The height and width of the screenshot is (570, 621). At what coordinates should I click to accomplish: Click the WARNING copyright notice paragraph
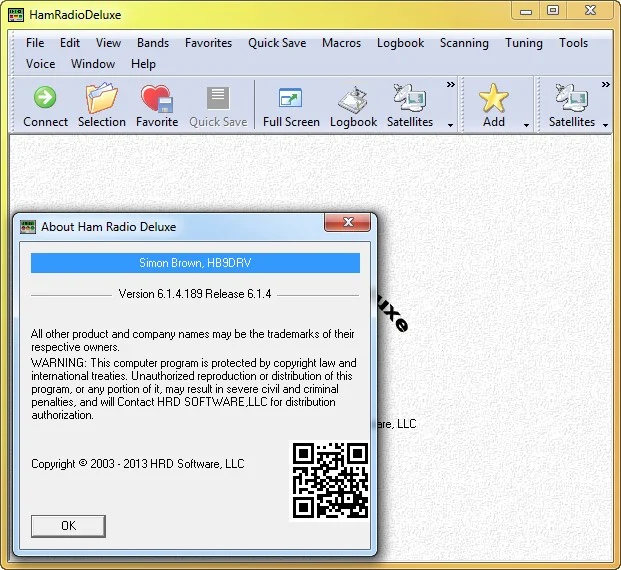pos(194,389)
